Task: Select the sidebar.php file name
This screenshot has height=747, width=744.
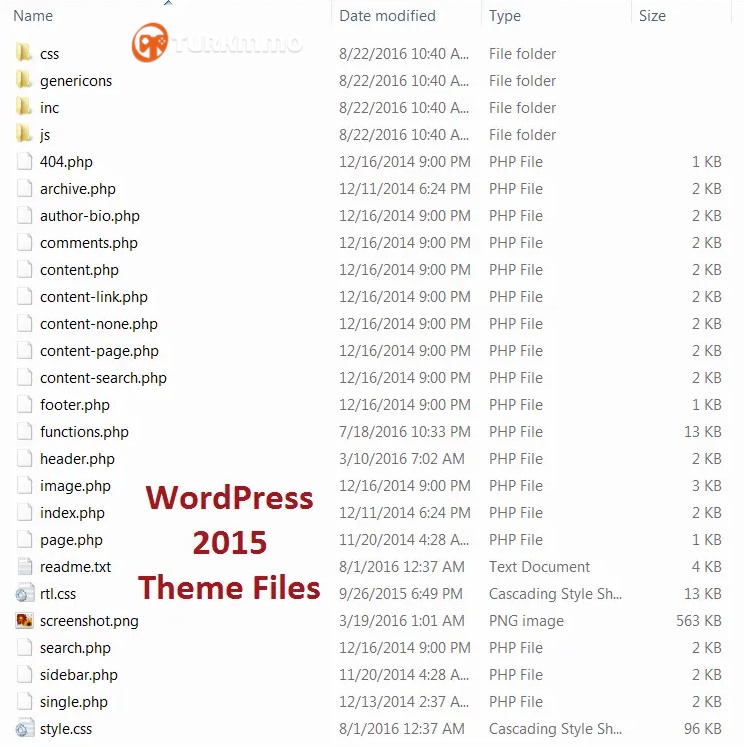Action: point(79,675)
